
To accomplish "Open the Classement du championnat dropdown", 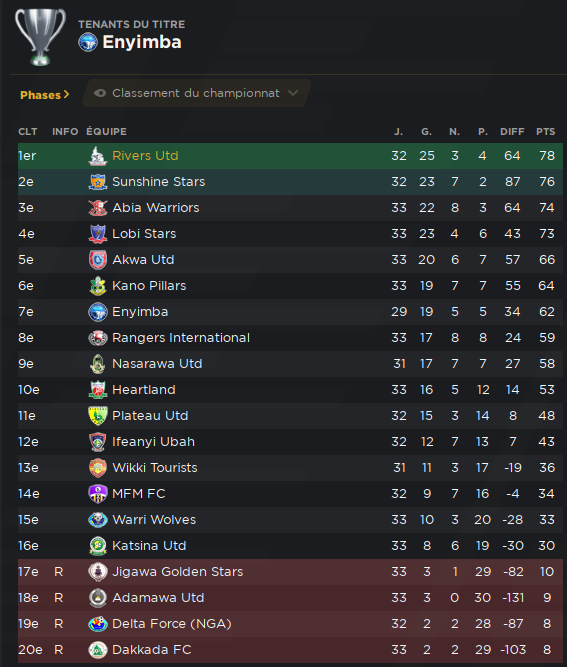I will pyautogui.click(x=196, y=93).
